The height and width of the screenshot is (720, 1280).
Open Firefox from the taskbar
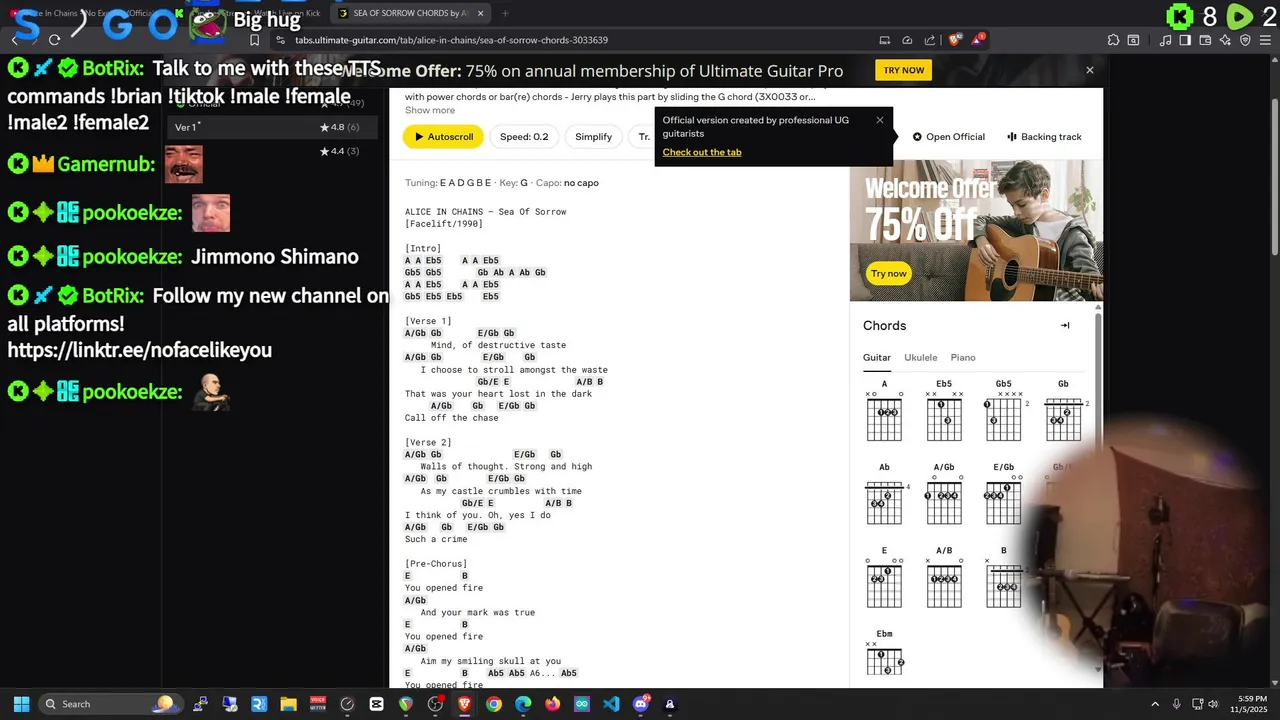[553, 704]
